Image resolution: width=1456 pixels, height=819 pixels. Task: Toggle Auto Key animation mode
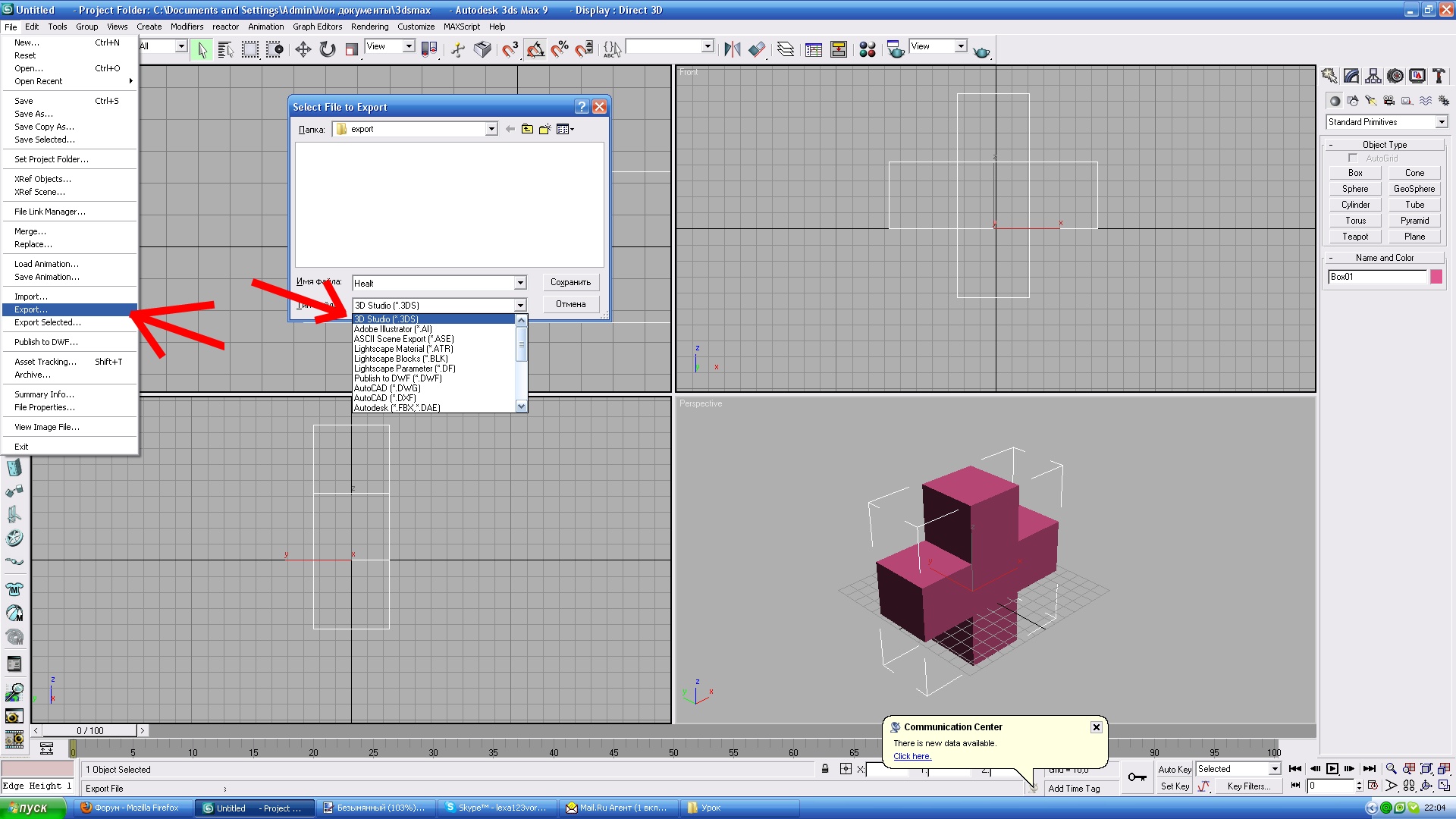(x=1174, y=769)
